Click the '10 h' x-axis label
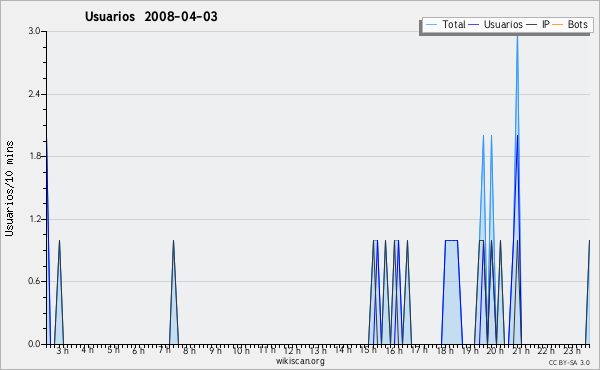Screen dimensions: 600x370 pyautogui.click(x=241, y=351)
